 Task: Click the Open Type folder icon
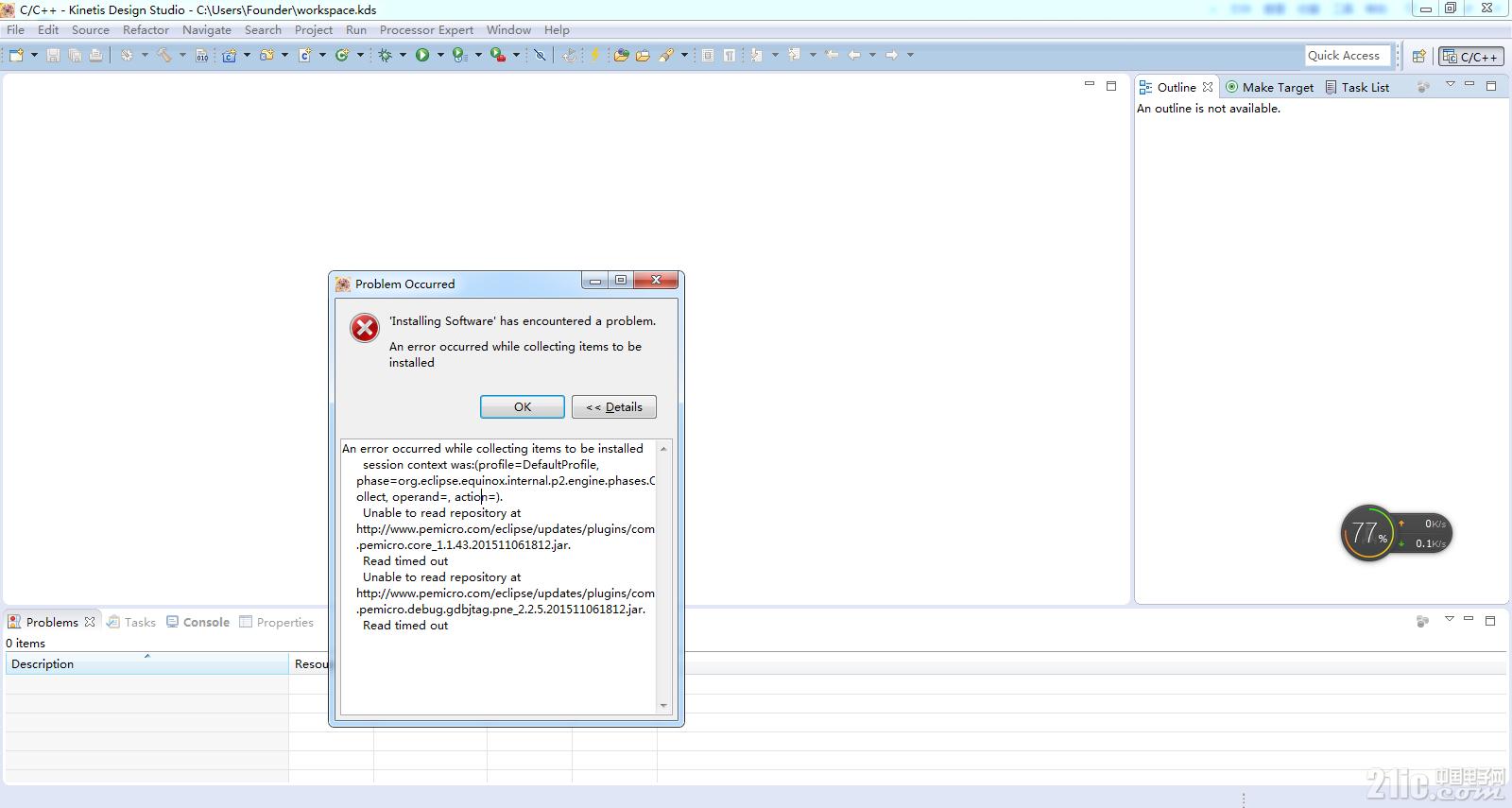(622, 55)
